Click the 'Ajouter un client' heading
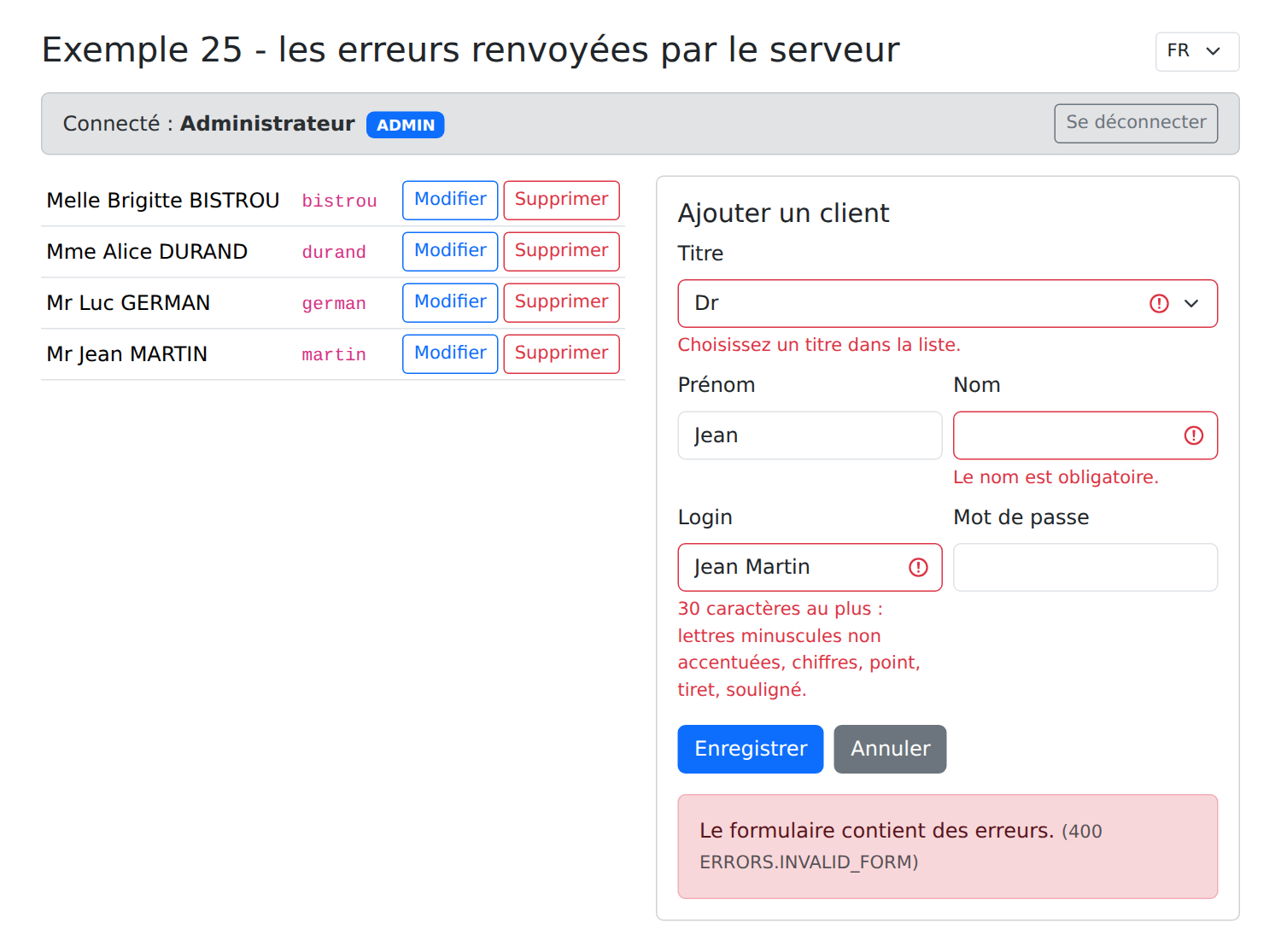 click(x=783, y=213)
